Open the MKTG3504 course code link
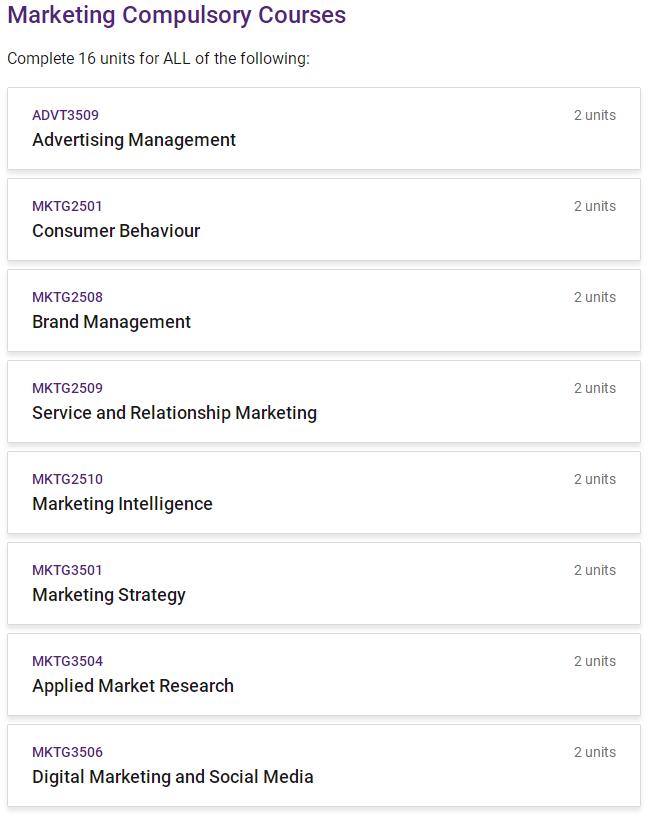Image resolution: width=648 pixels, height=816 pixels. [x=67, y=661]
